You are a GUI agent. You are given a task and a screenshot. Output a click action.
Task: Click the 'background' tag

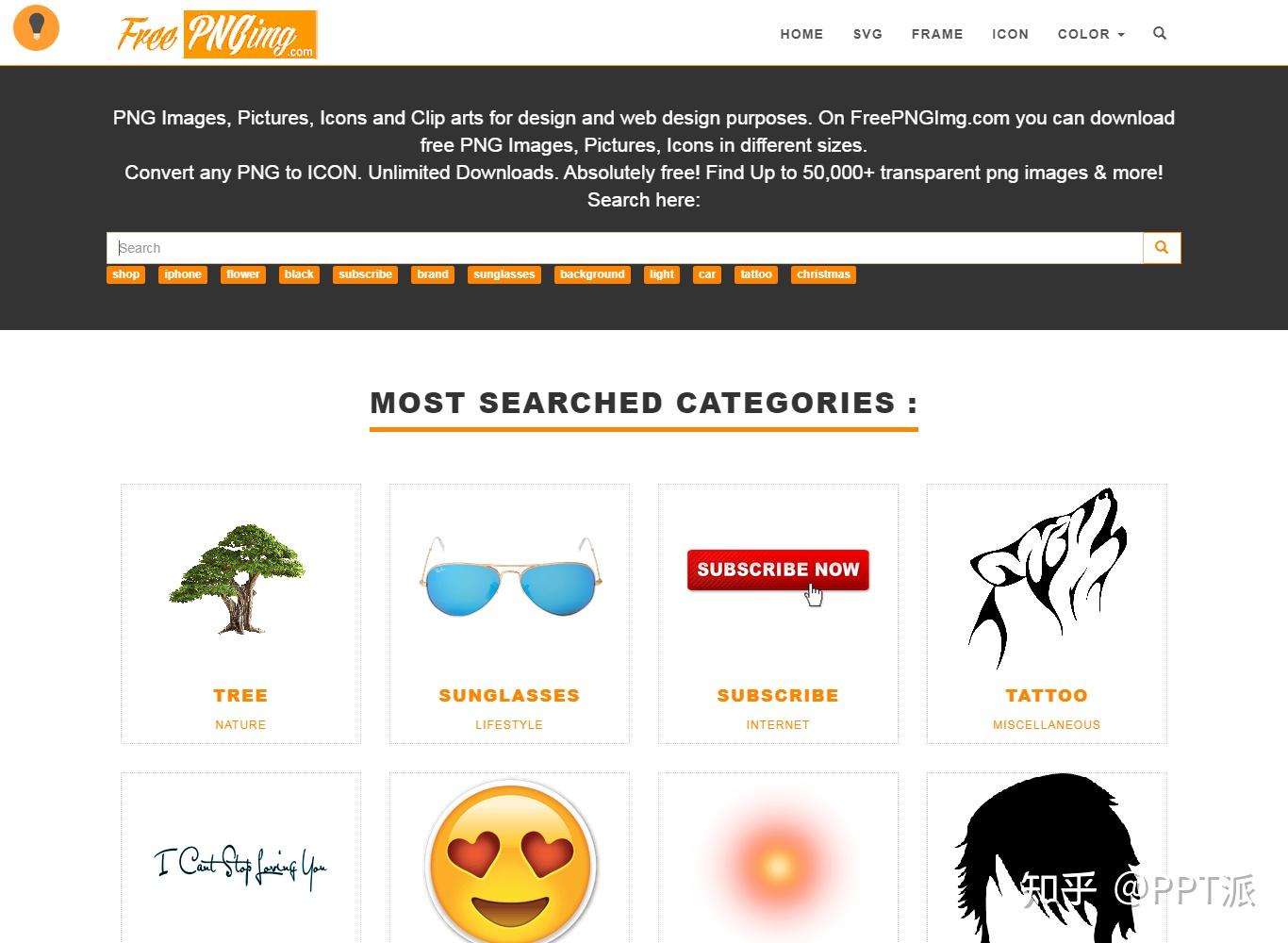pos(592,274)
